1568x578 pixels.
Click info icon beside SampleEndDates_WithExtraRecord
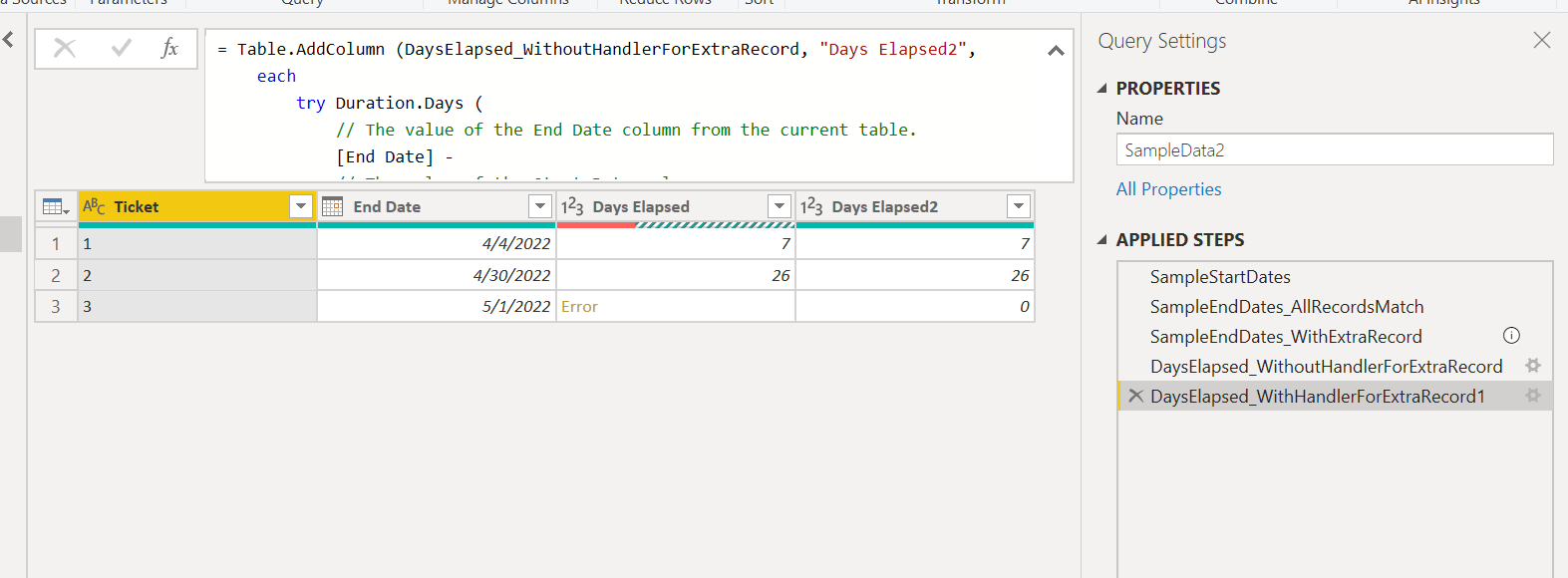click(1511, 336)
